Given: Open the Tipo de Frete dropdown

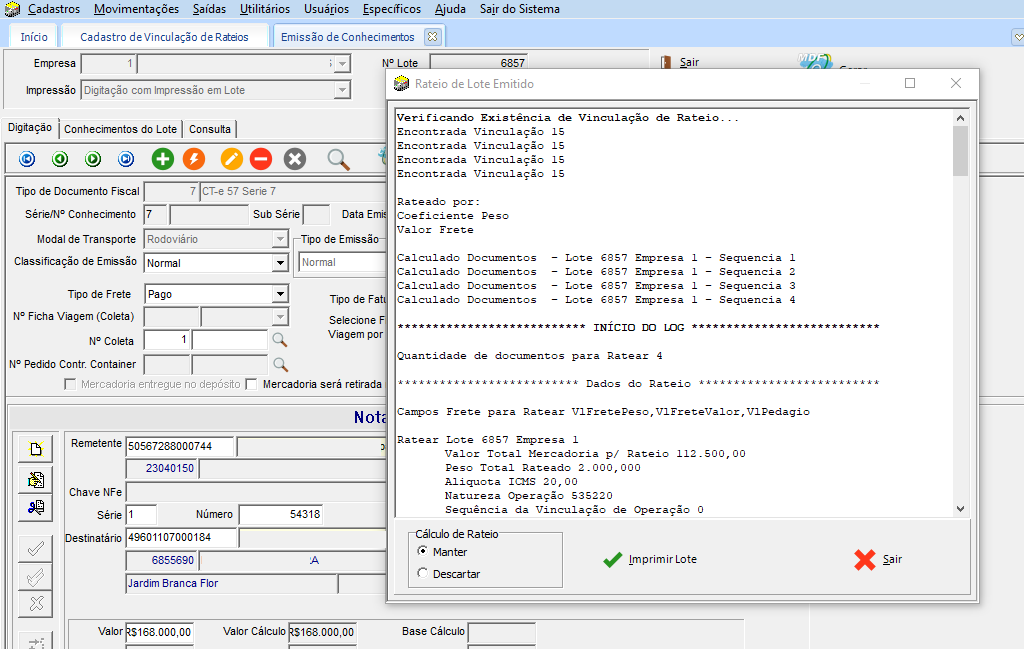Looking at the screenshot, I should tap(280, 294).
